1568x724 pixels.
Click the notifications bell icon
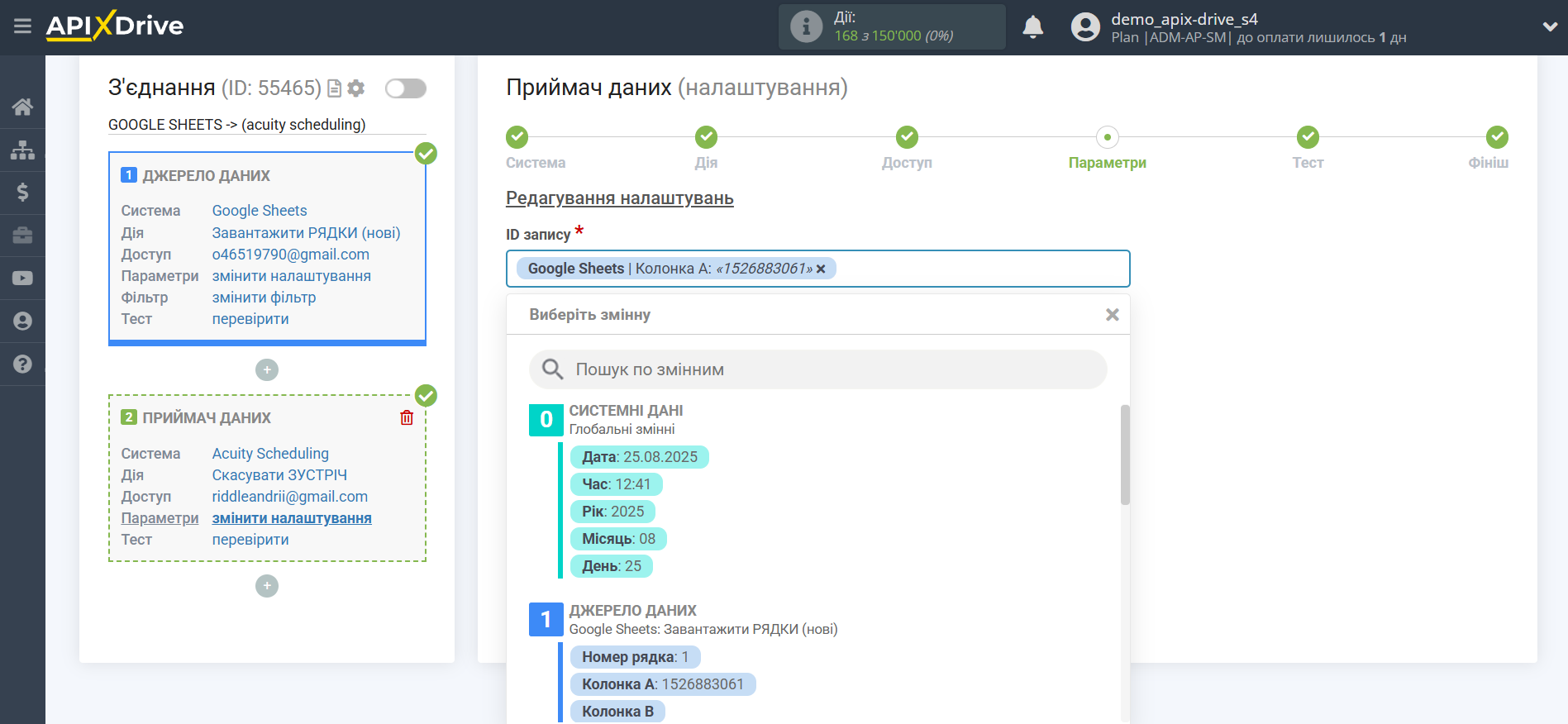coord(1032,27)
